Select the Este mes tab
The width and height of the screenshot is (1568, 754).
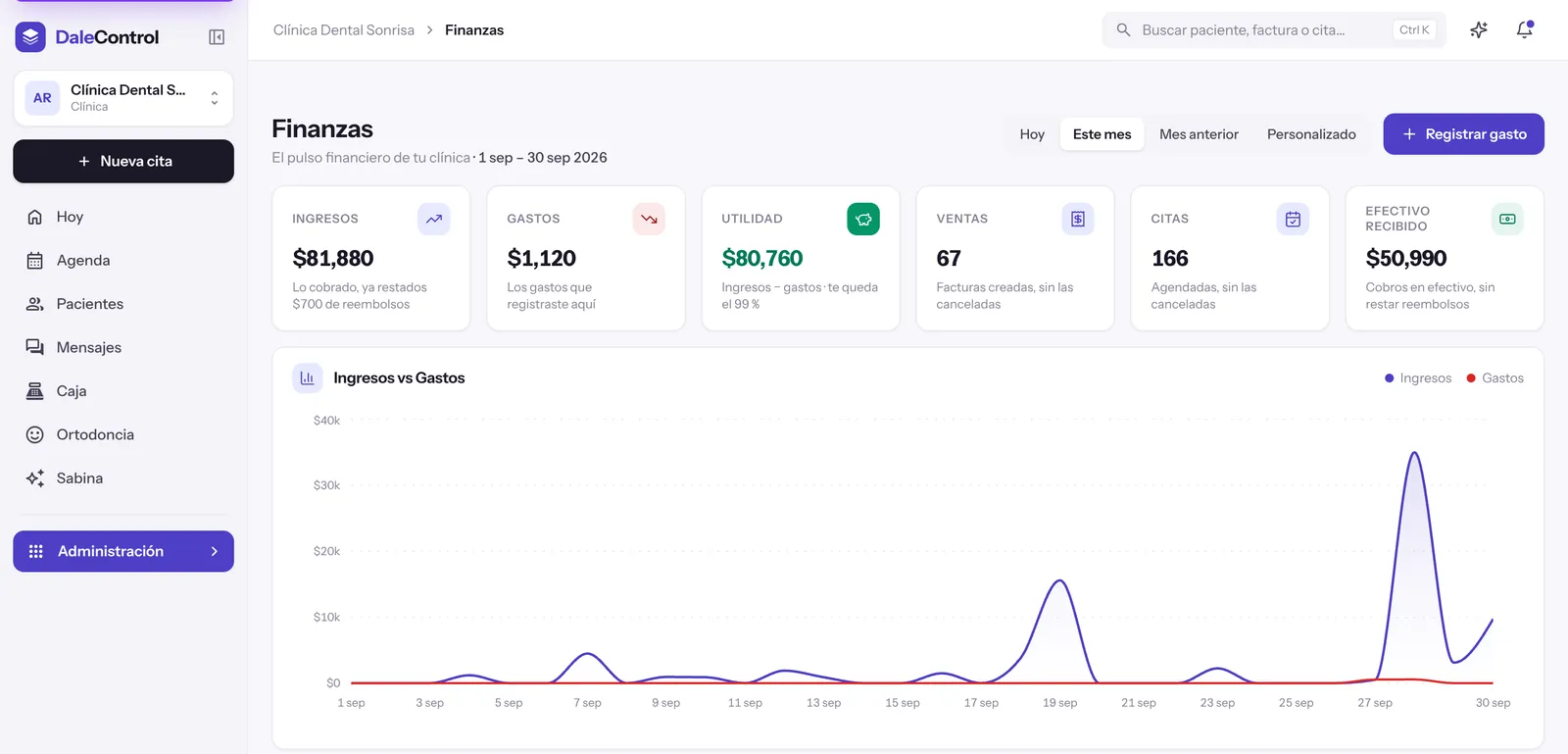coord(1102,134)
